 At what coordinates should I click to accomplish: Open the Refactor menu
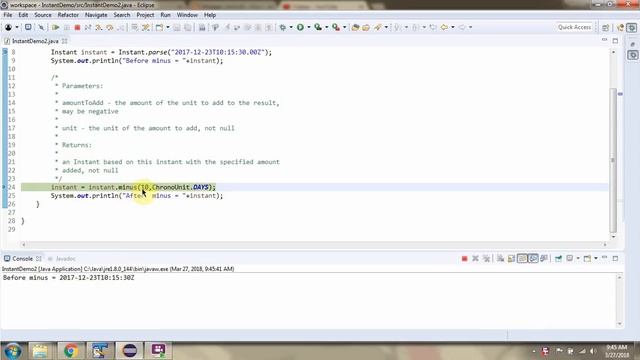point(68,15)
